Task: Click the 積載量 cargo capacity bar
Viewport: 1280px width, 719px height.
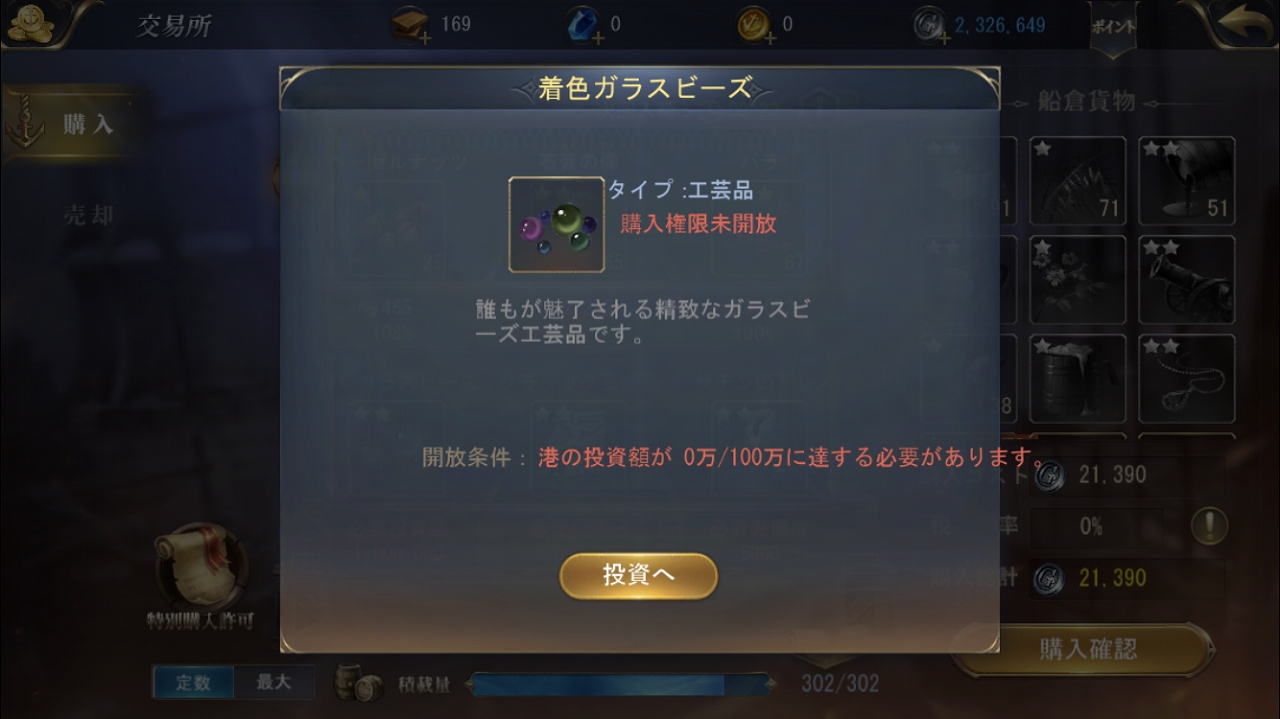Action: tap(621, 684)
